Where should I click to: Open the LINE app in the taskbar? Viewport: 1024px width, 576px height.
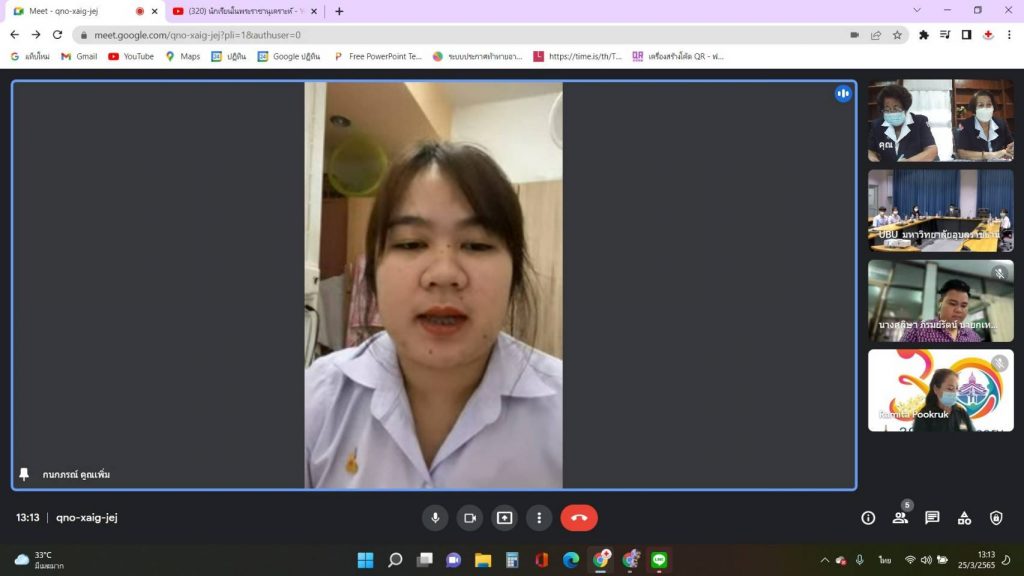659,560
